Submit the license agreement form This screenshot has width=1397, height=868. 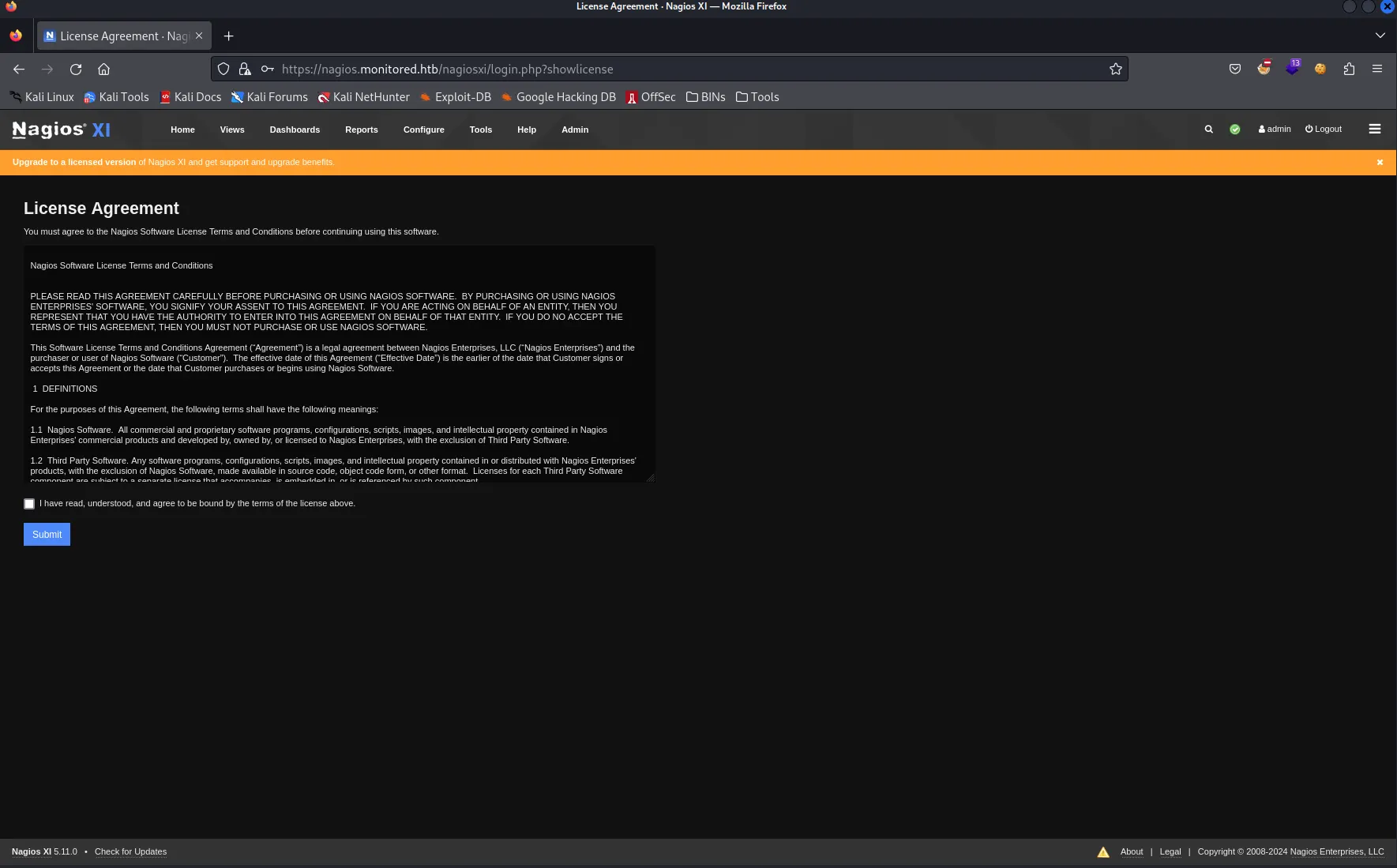pos(47,535)
